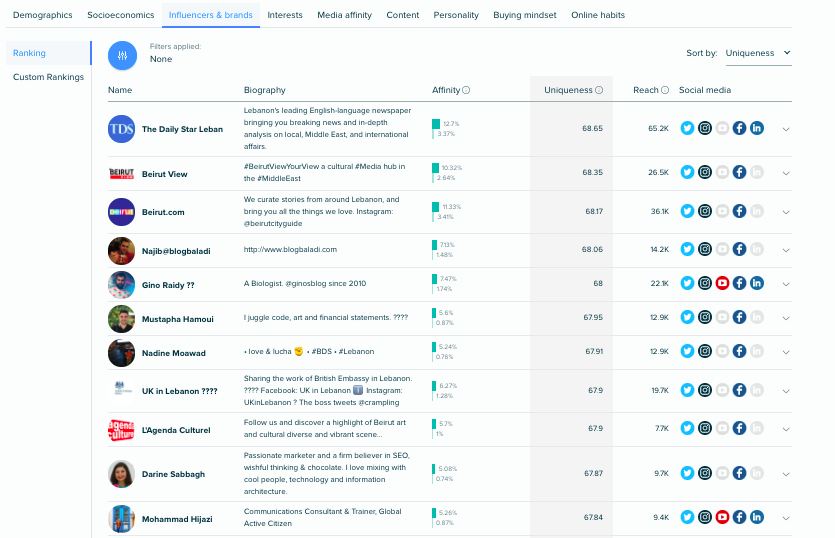This screenshot has height=538, width=835.
Task: Click the Uniqueness info icon
Action: click(599, 90)
